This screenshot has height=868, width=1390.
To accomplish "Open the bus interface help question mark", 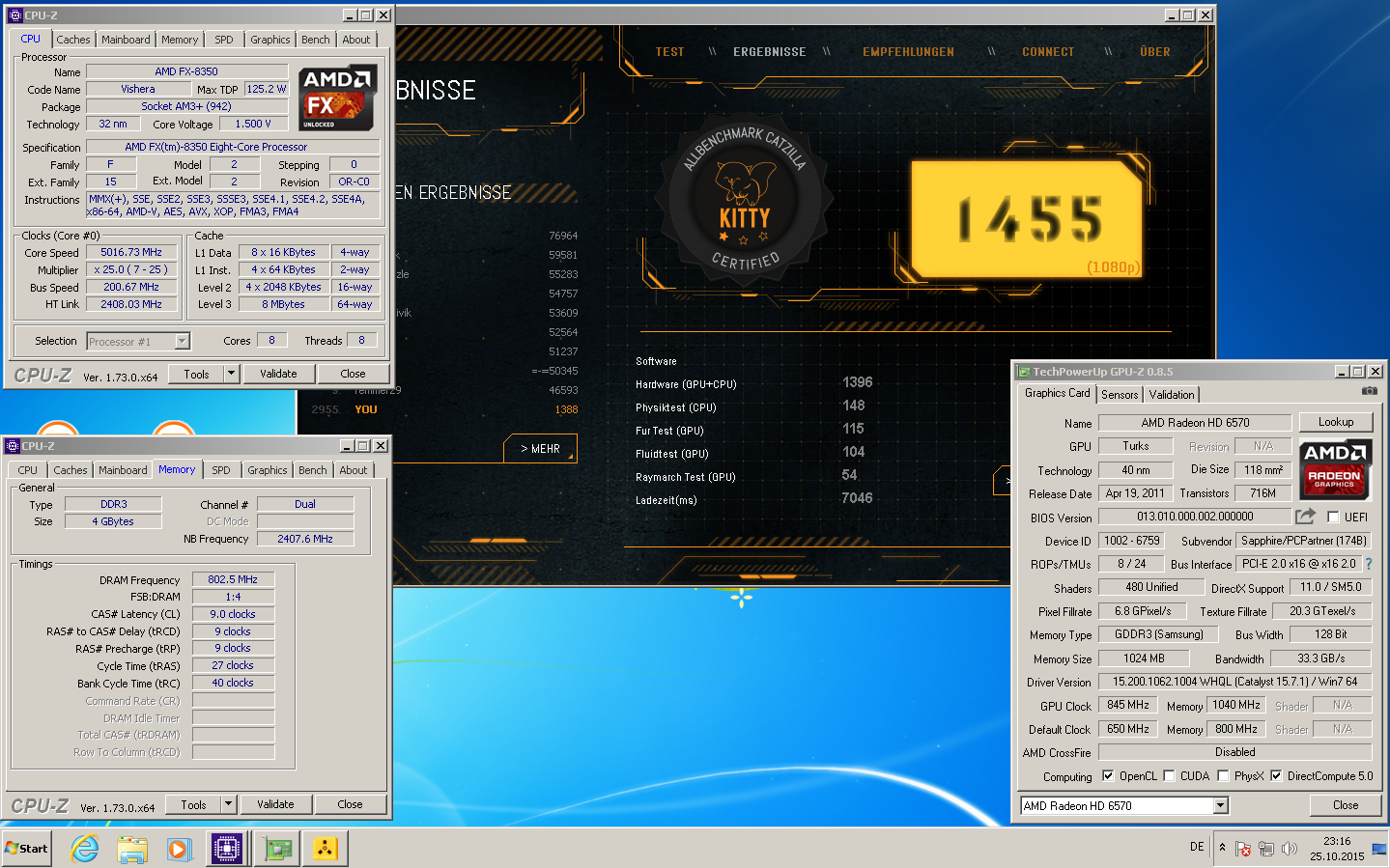I will (1369, 564).
